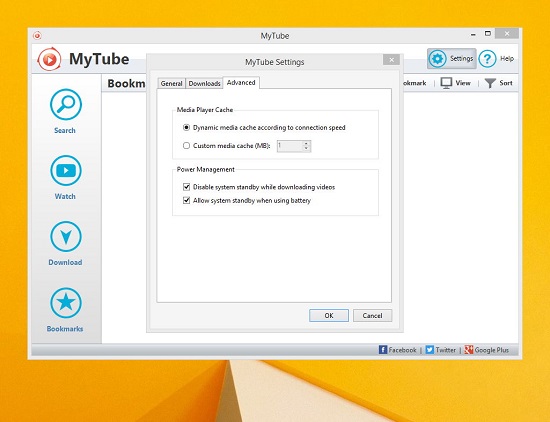Click Cancel in MyTube Settings
The image size is (550, 422).
click(x=372, y=315)
